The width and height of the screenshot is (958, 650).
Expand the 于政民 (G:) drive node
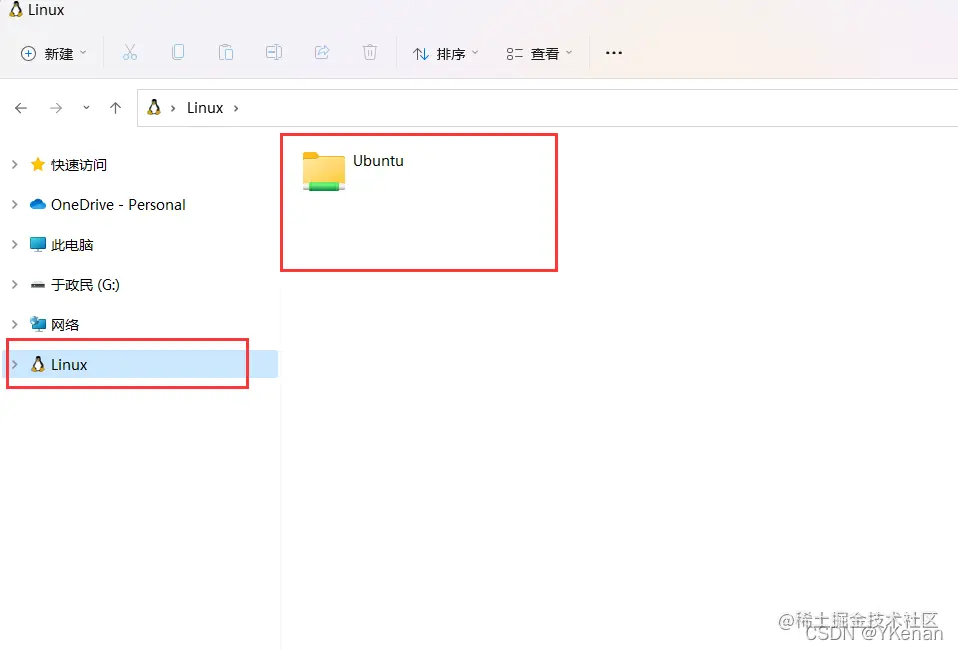click(x=15, y=285)
